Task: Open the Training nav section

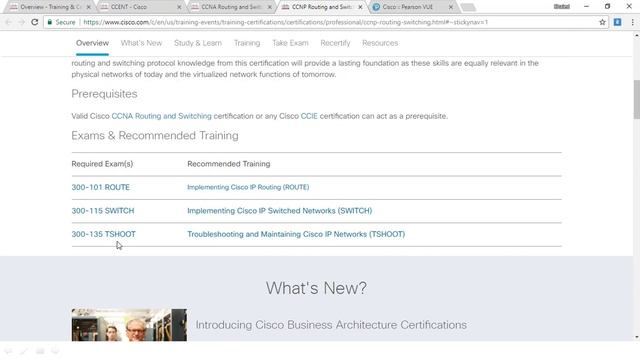Action: pos(247,43)
